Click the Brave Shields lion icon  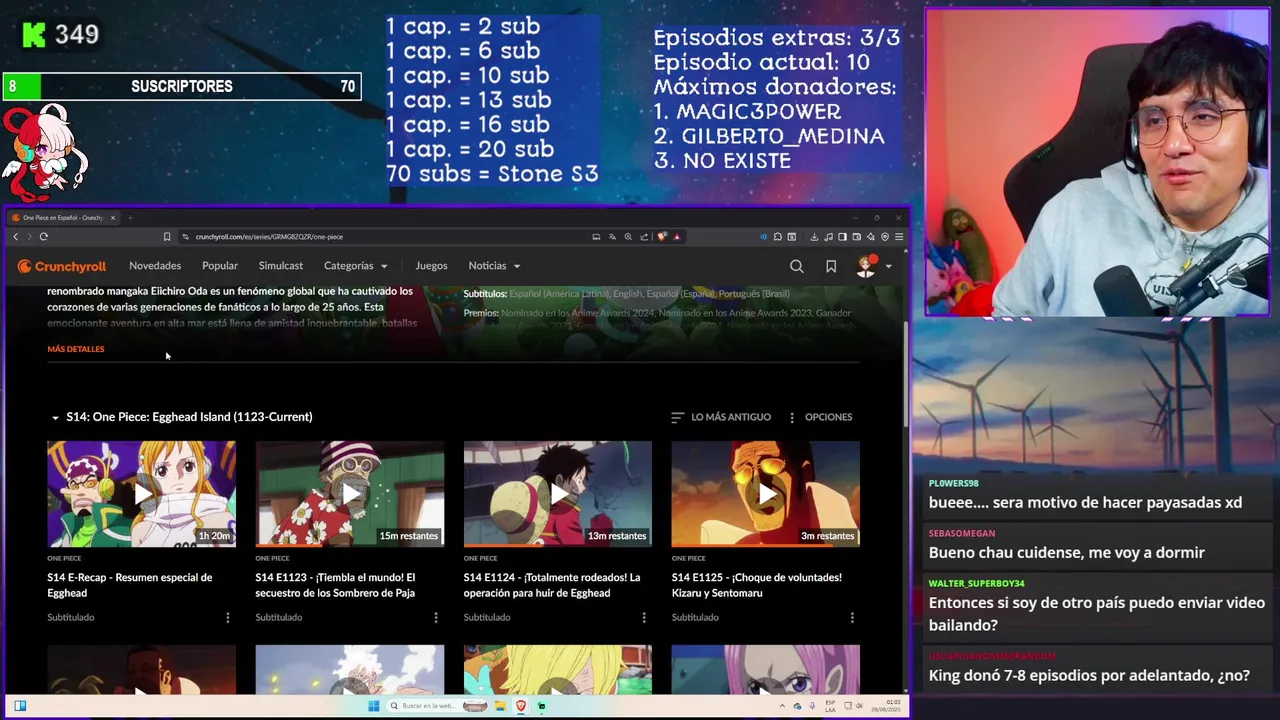pos(662,237)
